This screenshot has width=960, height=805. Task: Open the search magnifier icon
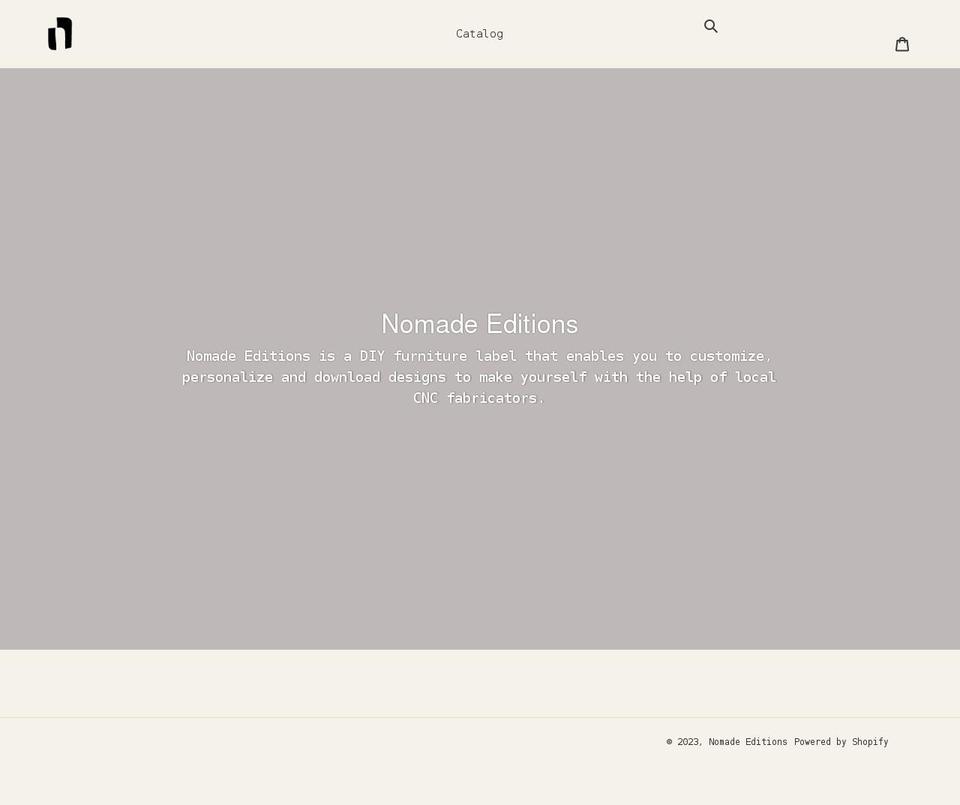710,26
